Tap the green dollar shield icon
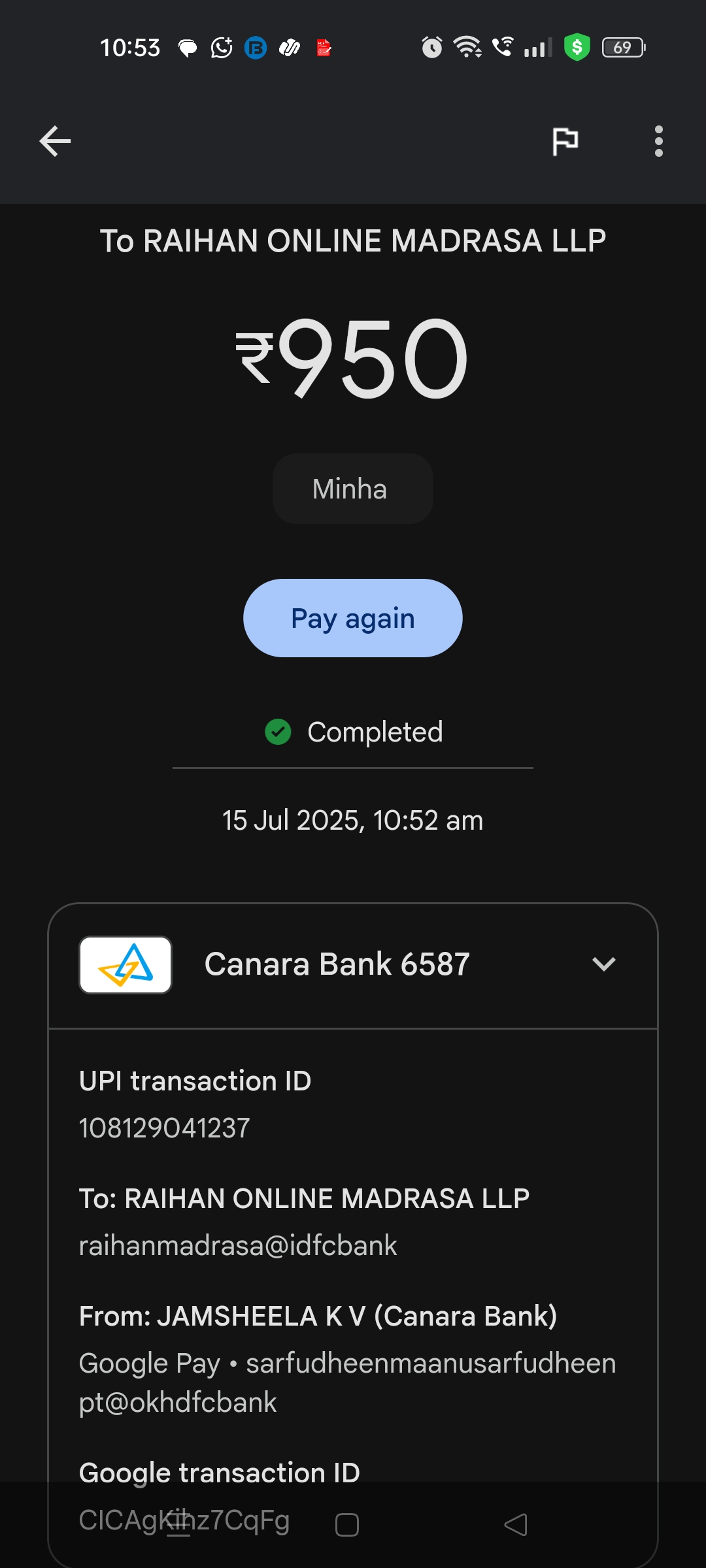706x1568 pixels. click(x=577, y=47)
